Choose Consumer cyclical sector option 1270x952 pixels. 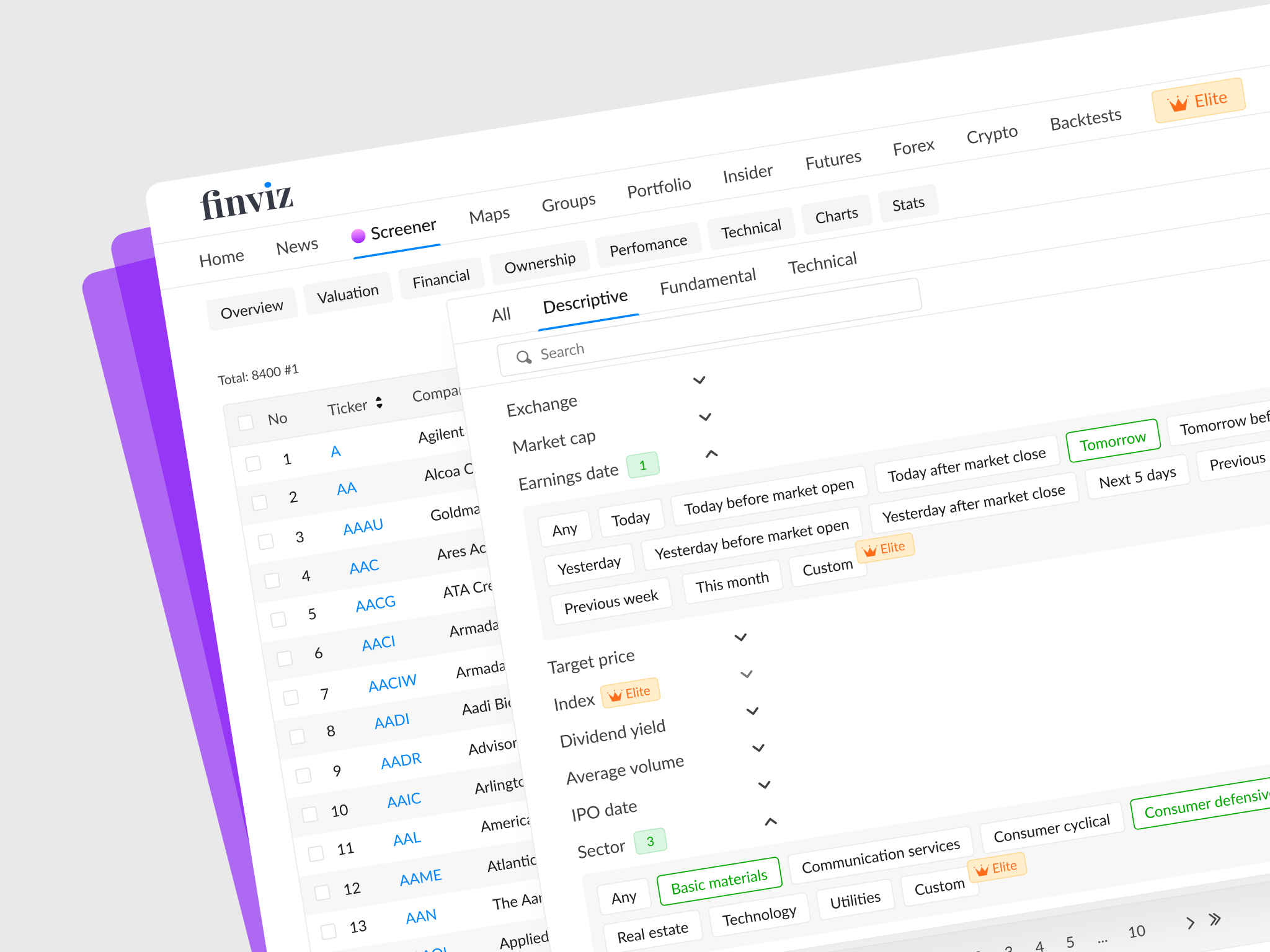pos(1052,829)
